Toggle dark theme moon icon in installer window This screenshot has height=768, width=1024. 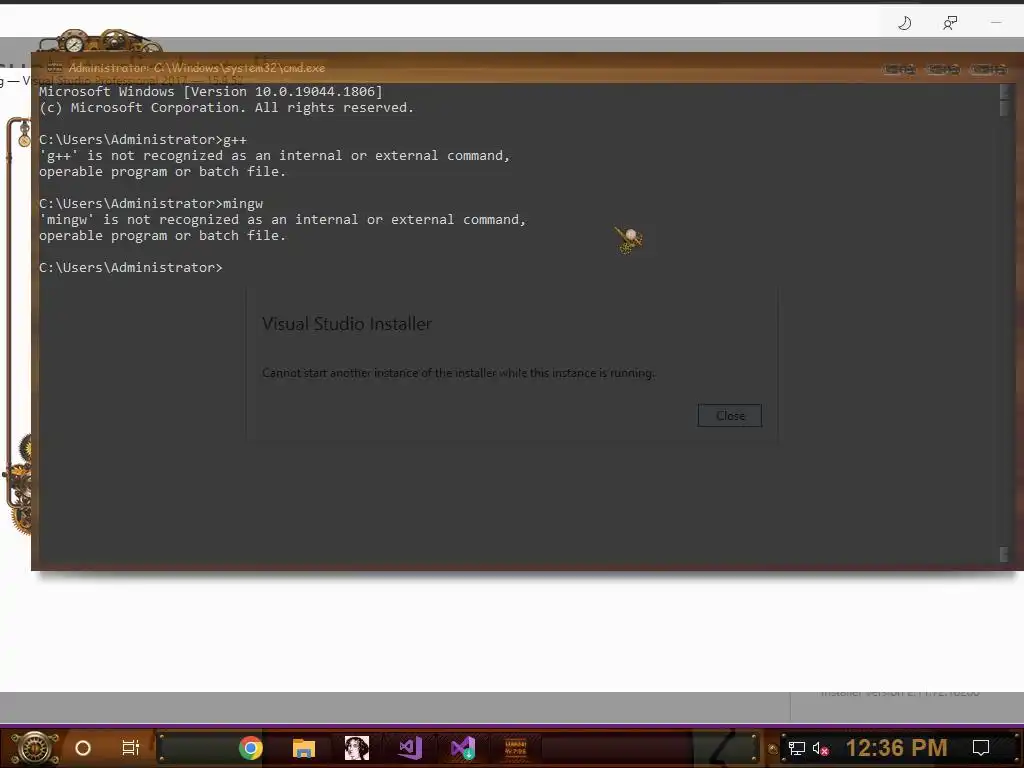pyautogui.click(x=904, y=24)
